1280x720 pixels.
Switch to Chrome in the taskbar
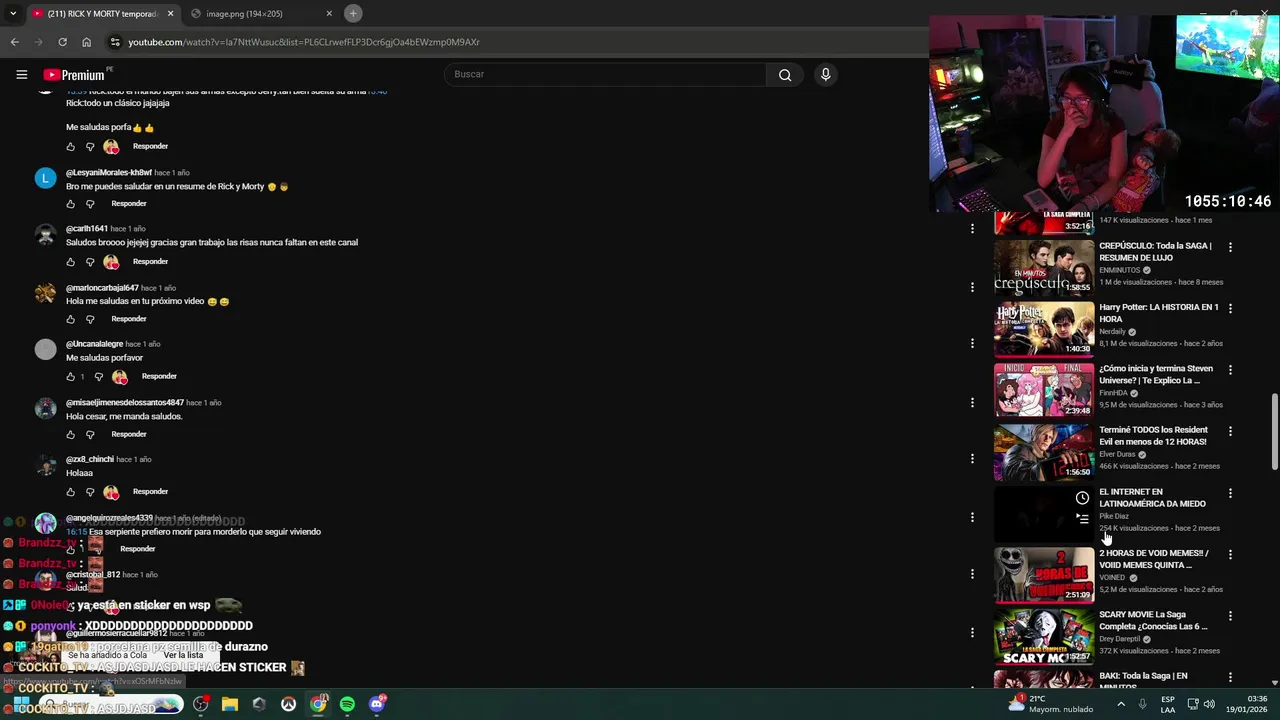click(x=318, y=704)
